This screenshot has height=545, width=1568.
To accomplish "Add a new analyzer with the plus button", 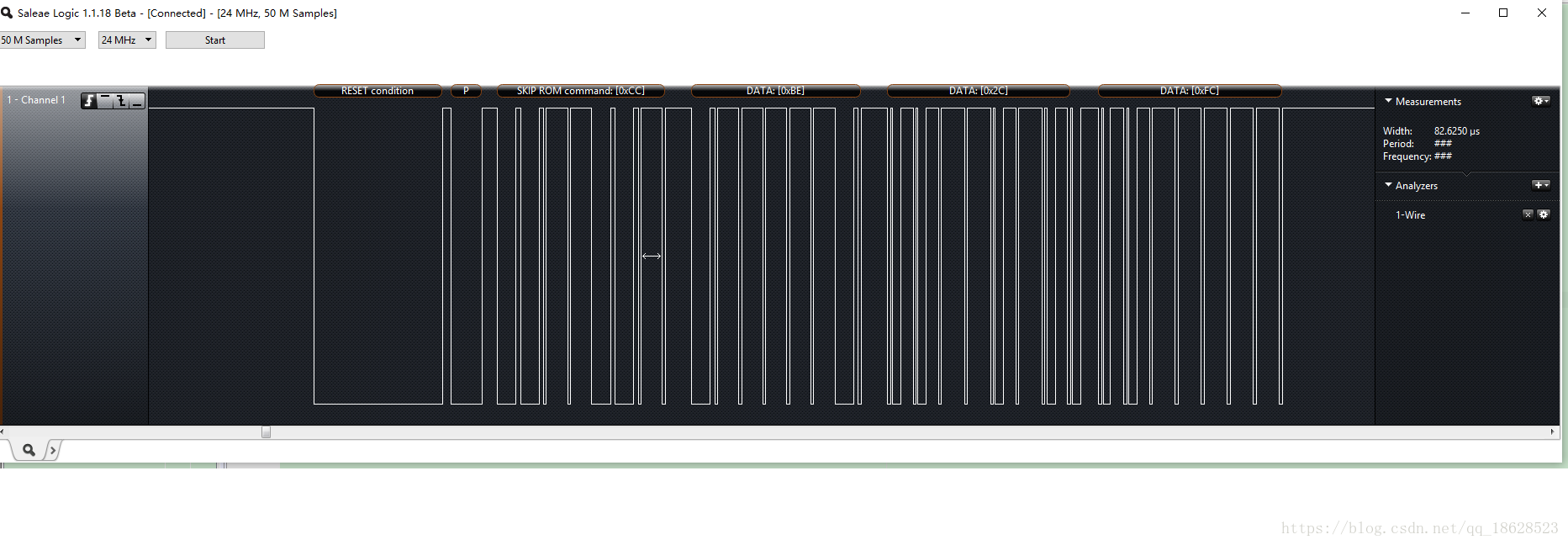I will pos(1540,185).
